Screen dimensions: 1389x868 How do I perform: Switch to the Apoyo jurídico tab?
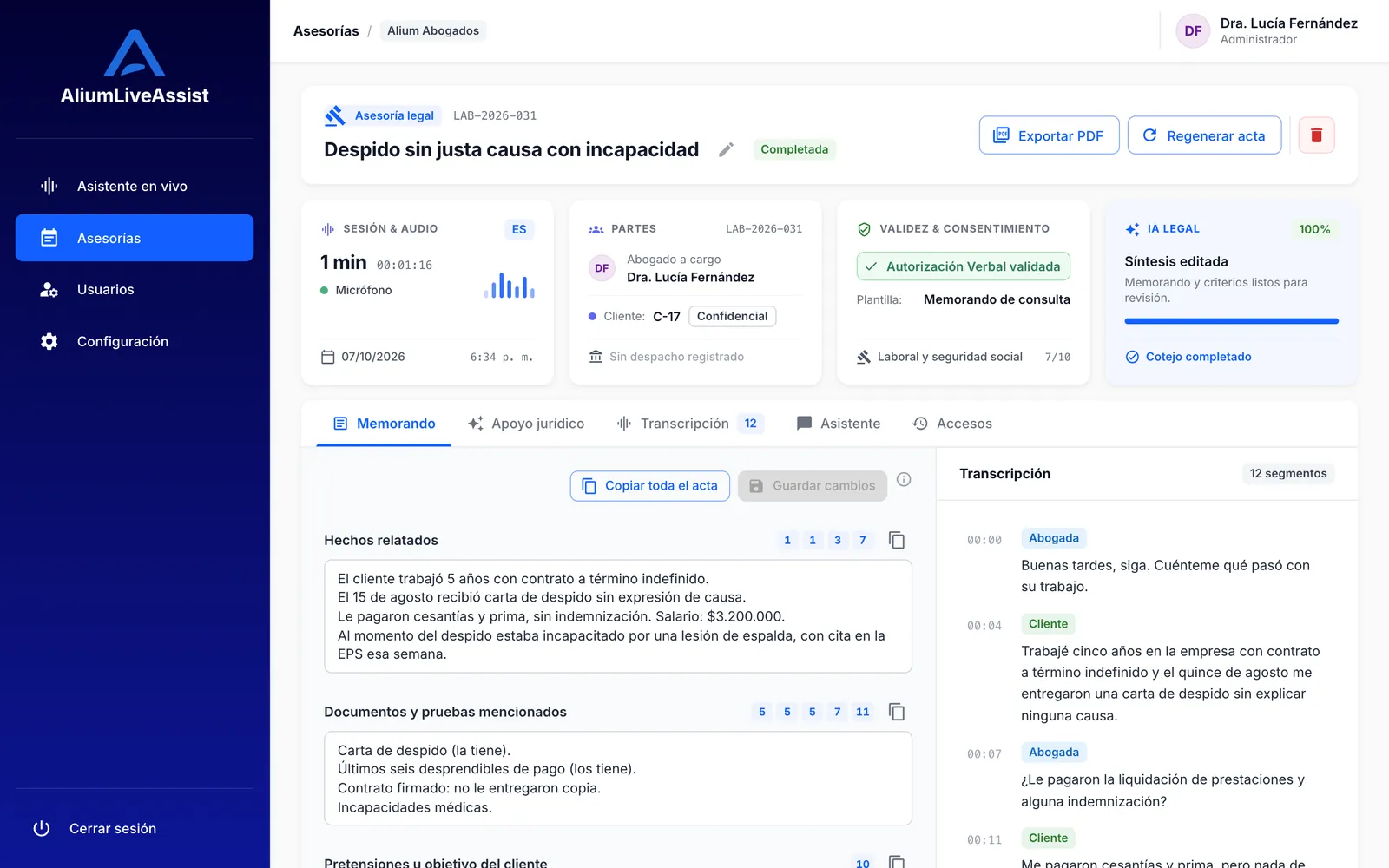tap(526, 424)
